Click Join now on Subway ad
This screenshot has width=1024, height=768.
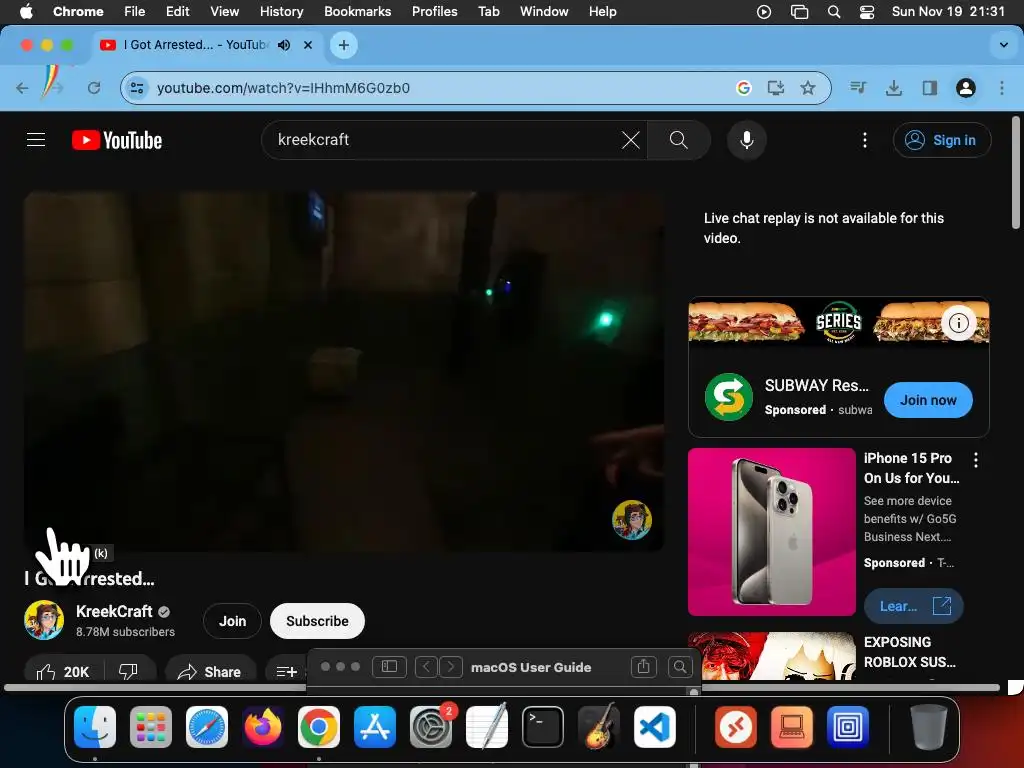(928, 400)
